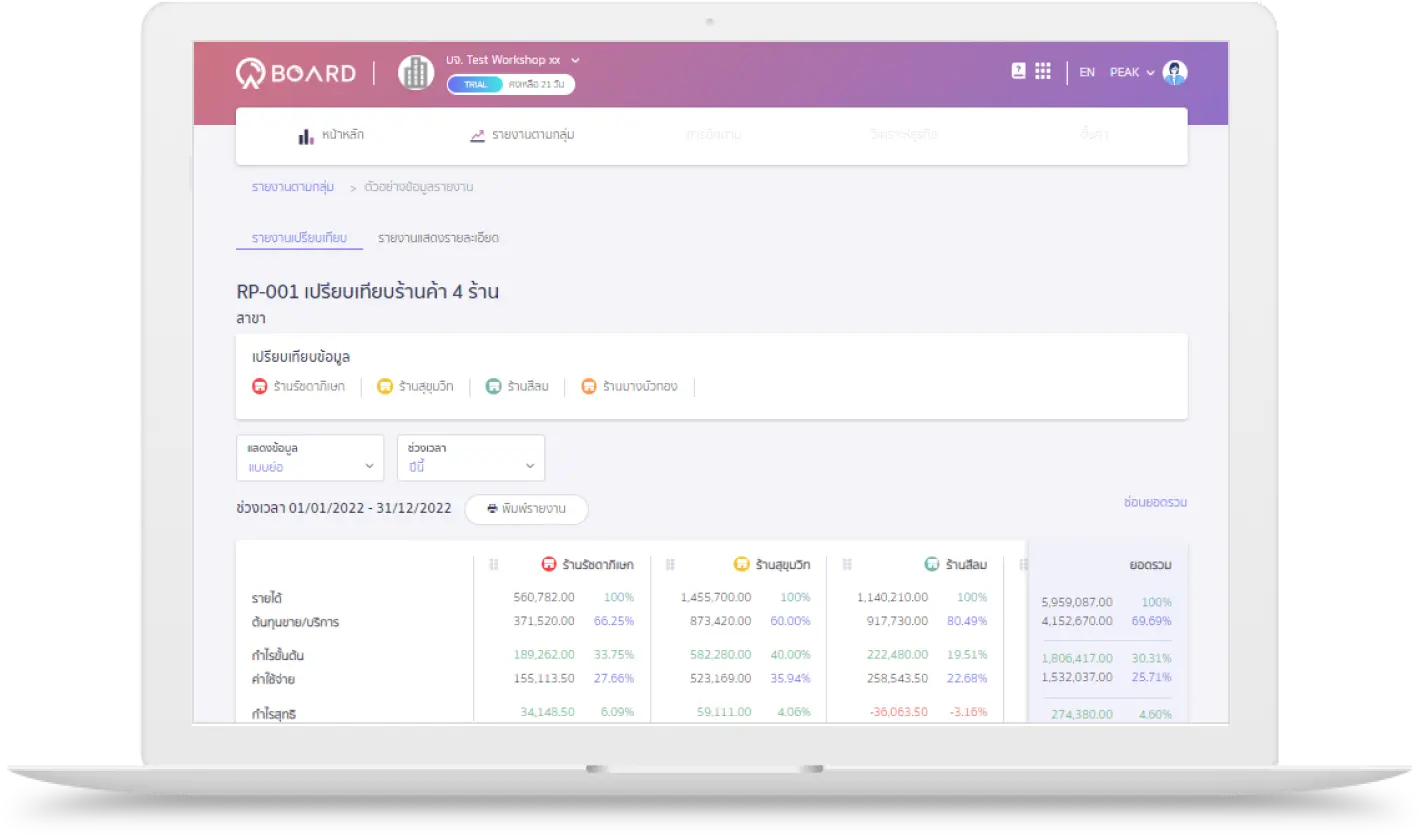Click the ตัวอย่างข้อมูลรายงาน breadcrumb text
The image size is (1420, 836).
click(x=419, y=187)
